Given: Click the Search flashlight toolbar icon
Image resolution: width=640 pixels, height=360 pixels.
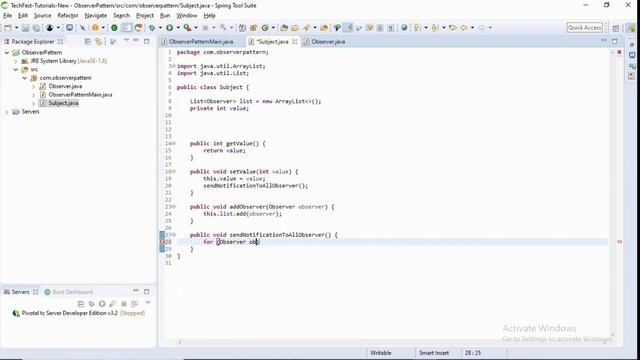Looking at the screenshot, I should (306, 28).
